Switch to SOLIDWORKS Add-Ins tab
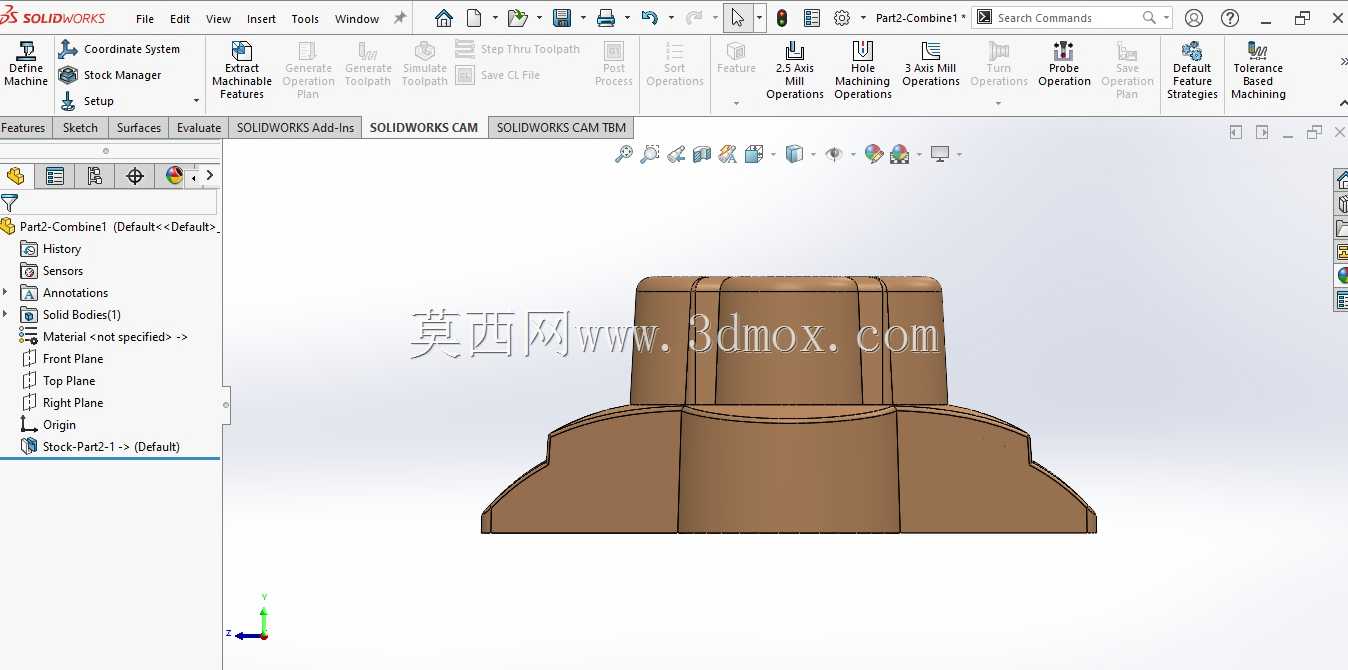The height and width of the screenshot is (670, 1348). [295, 128]
